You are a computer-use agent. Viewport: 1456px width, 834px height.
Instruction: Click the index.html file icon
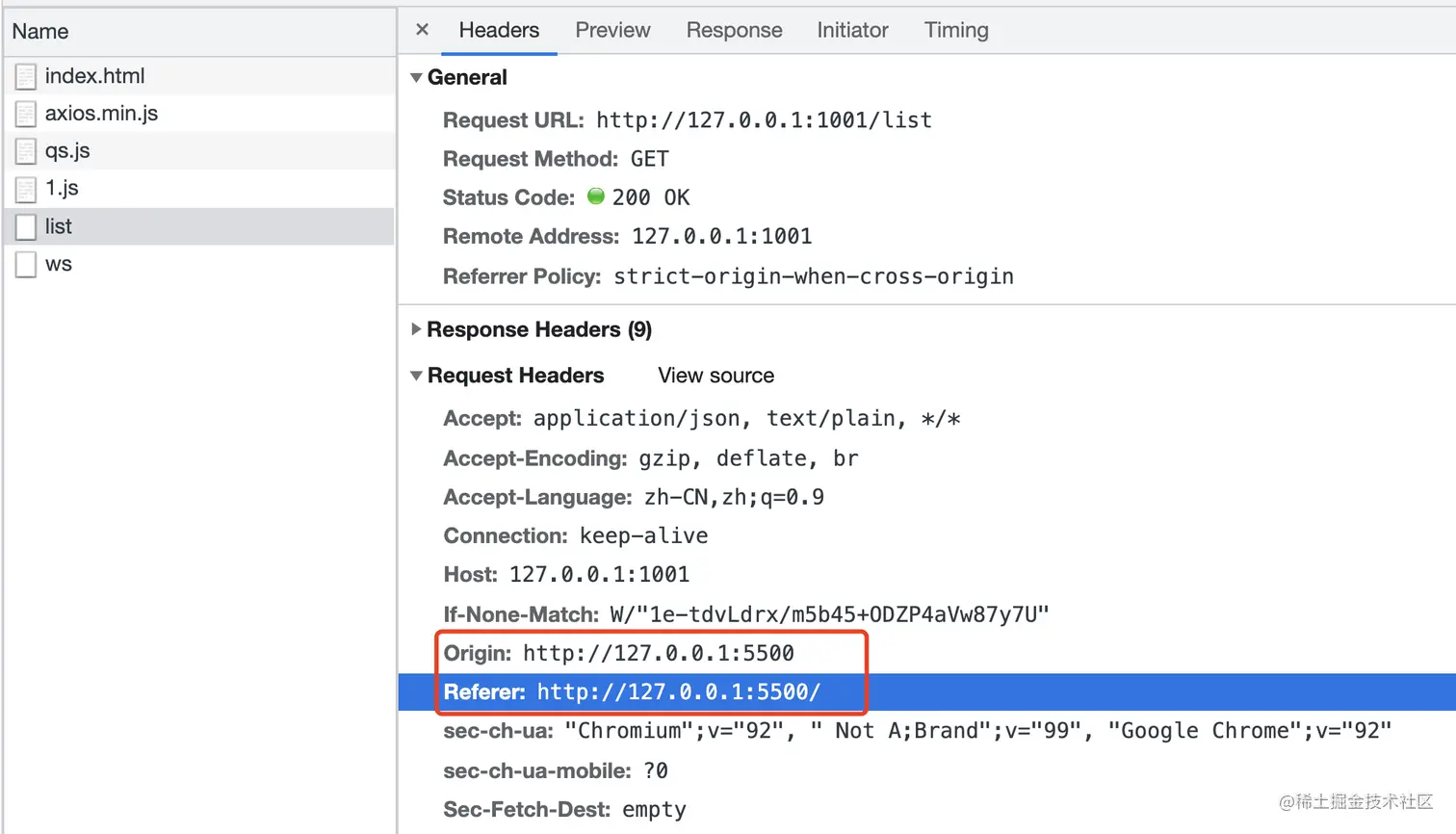coord(26,76)
